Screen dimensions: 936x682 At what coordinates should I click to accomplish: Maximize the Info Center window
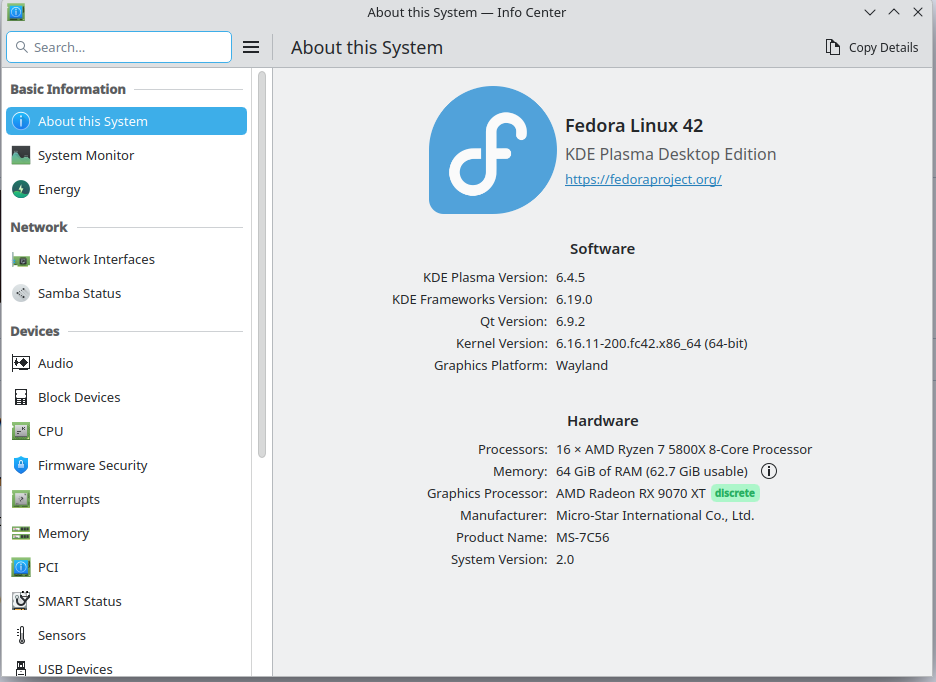point(894,12)
